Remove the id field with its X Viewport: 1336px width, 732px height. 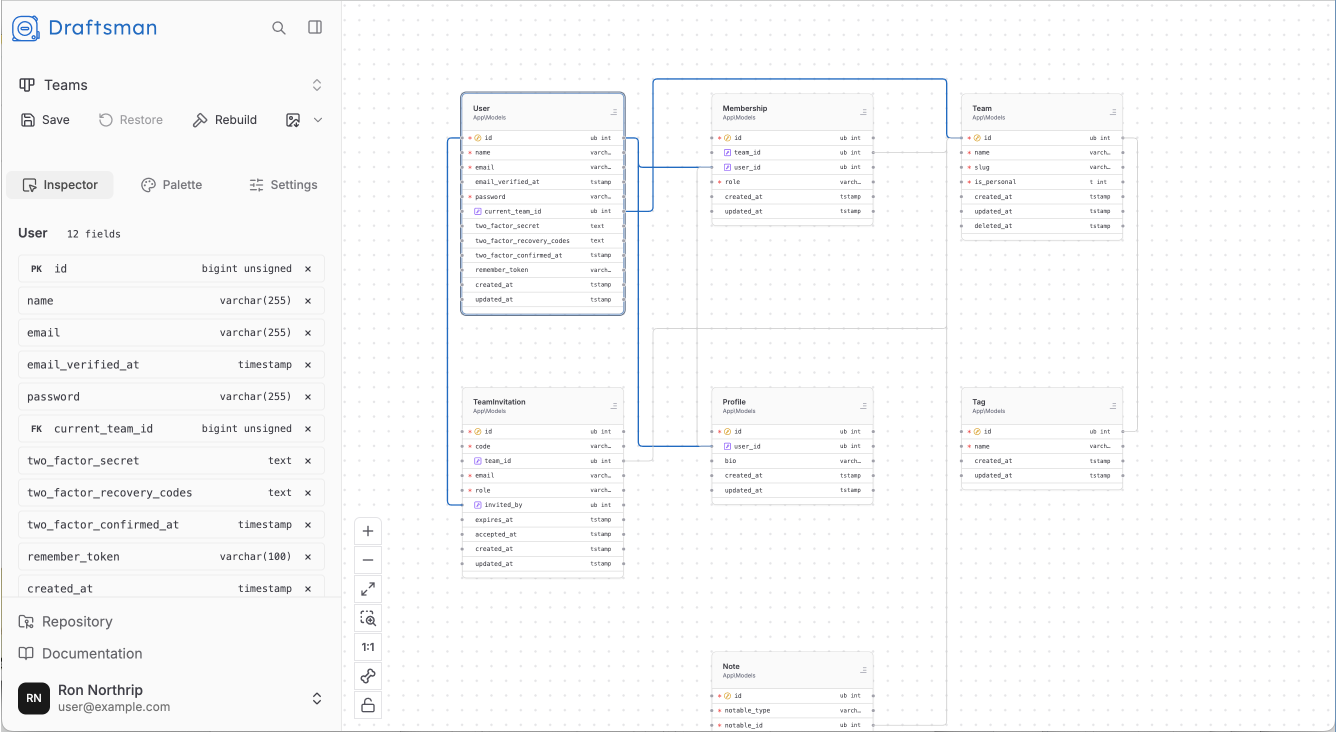[x=308, y=269]
